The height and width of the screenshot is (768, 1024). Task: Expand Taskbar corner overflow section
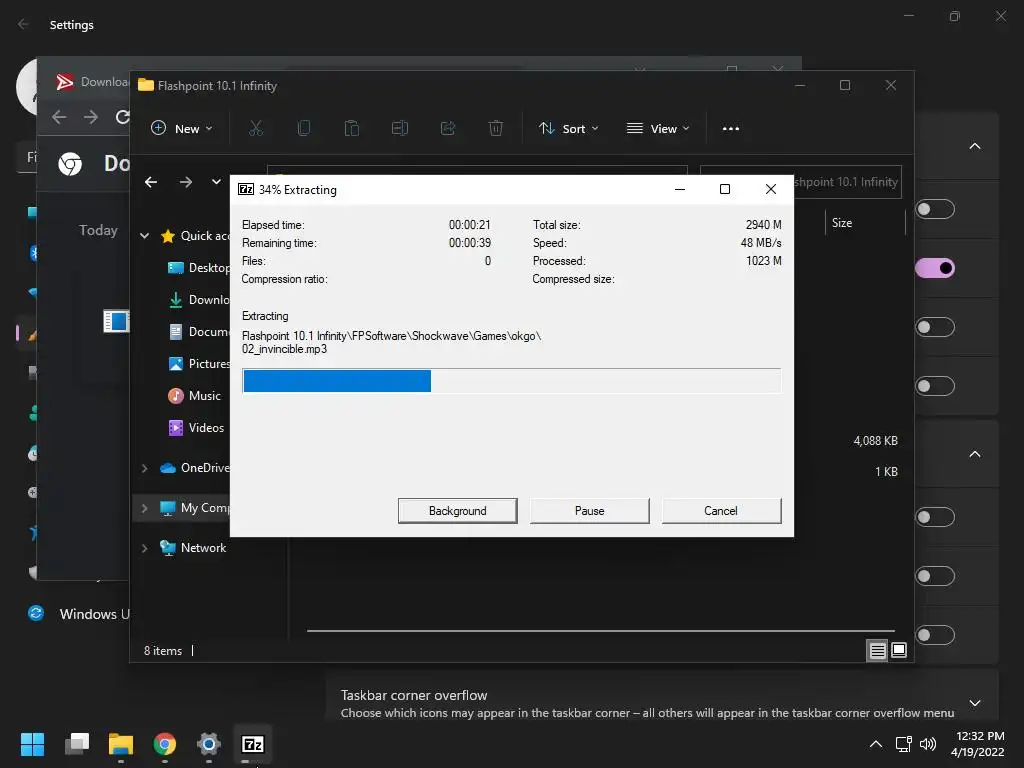pyautogui.click(x=974, y=703)
